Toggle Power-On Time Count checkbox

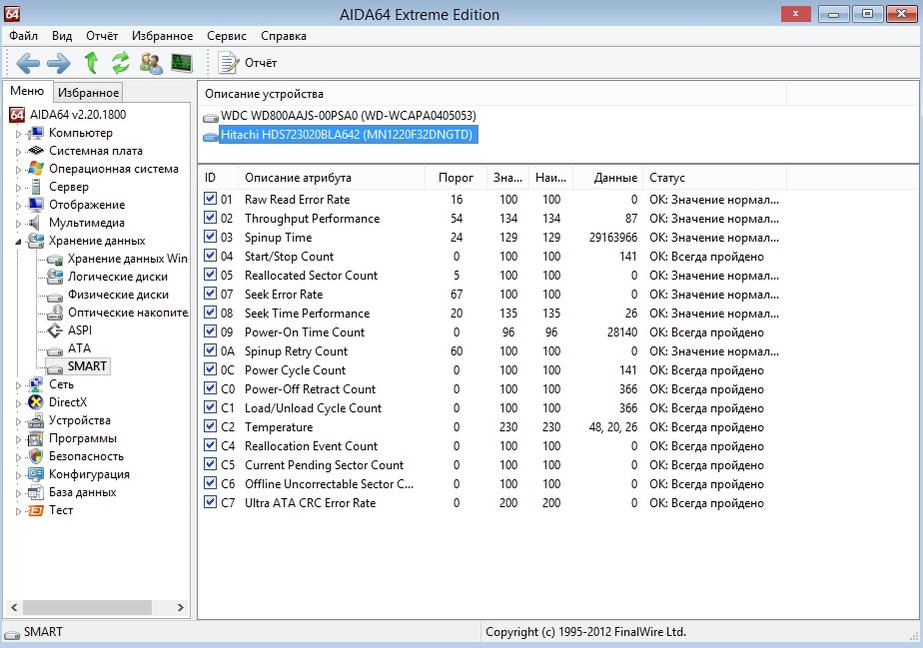pos(210,331)
